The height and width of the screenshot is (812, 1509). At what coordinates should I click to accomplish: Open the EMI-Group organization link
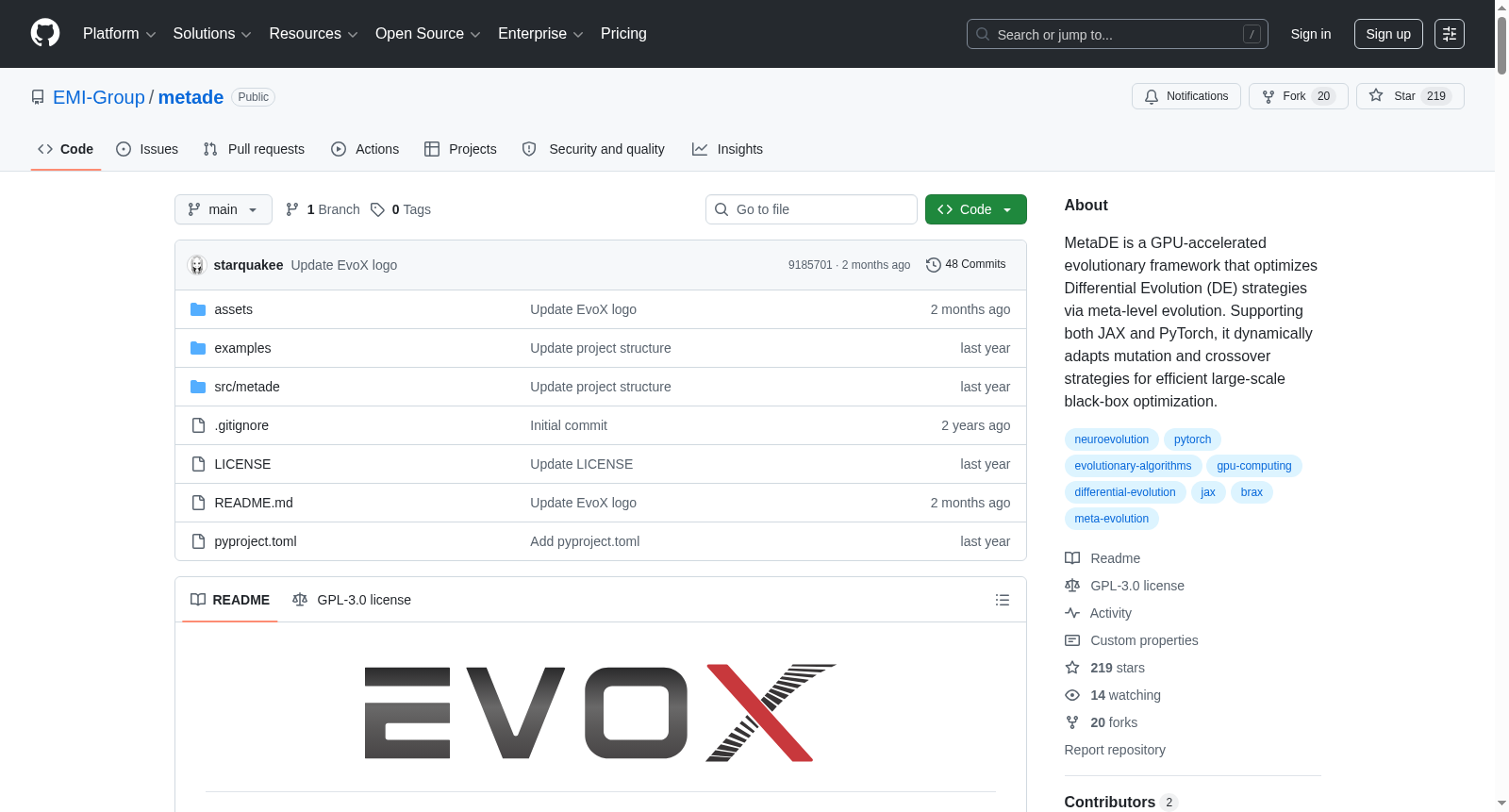(99, 97)
